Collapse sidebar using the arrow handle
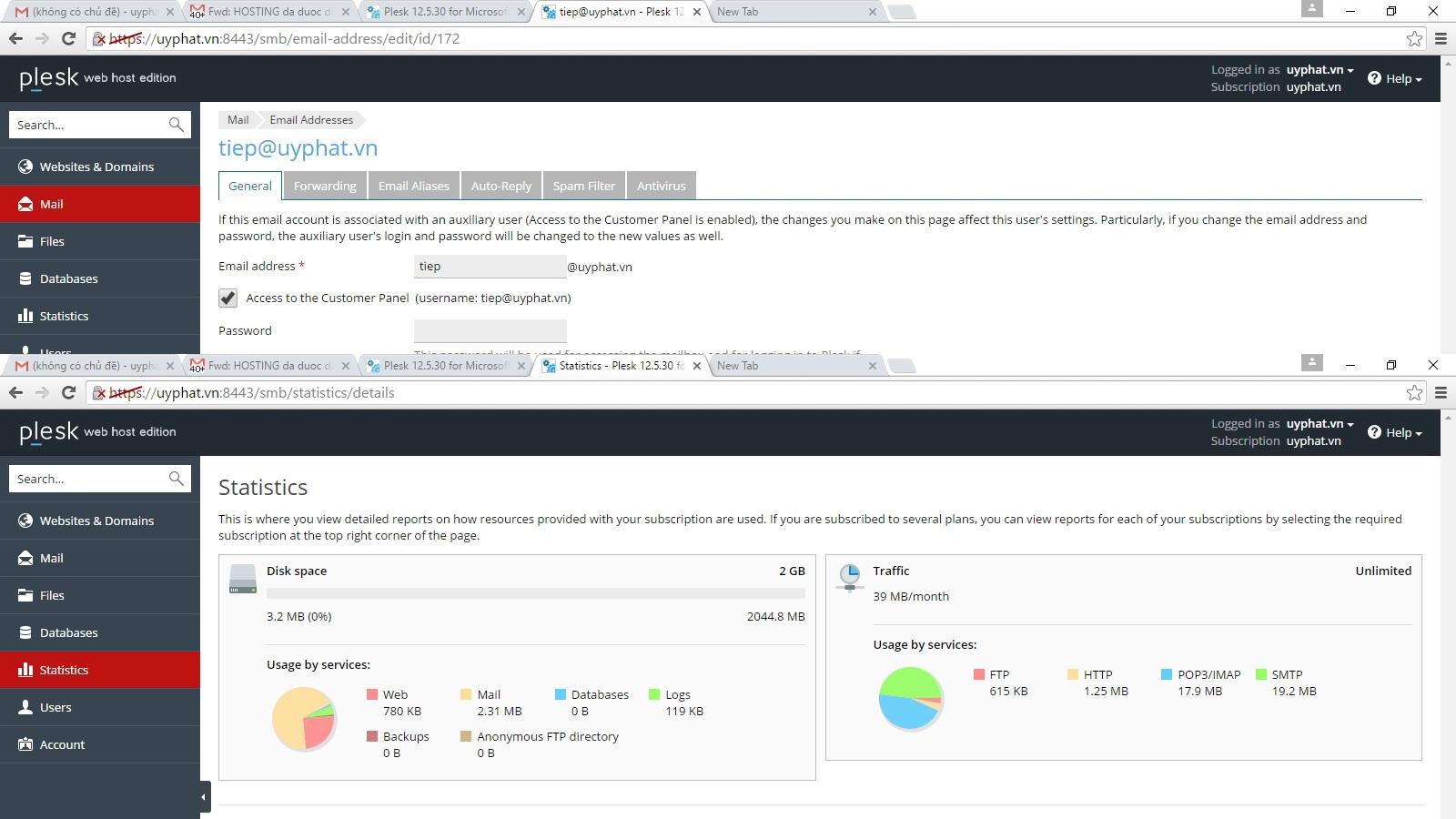Screen dimensions: 1456x819 click(204, 797)
